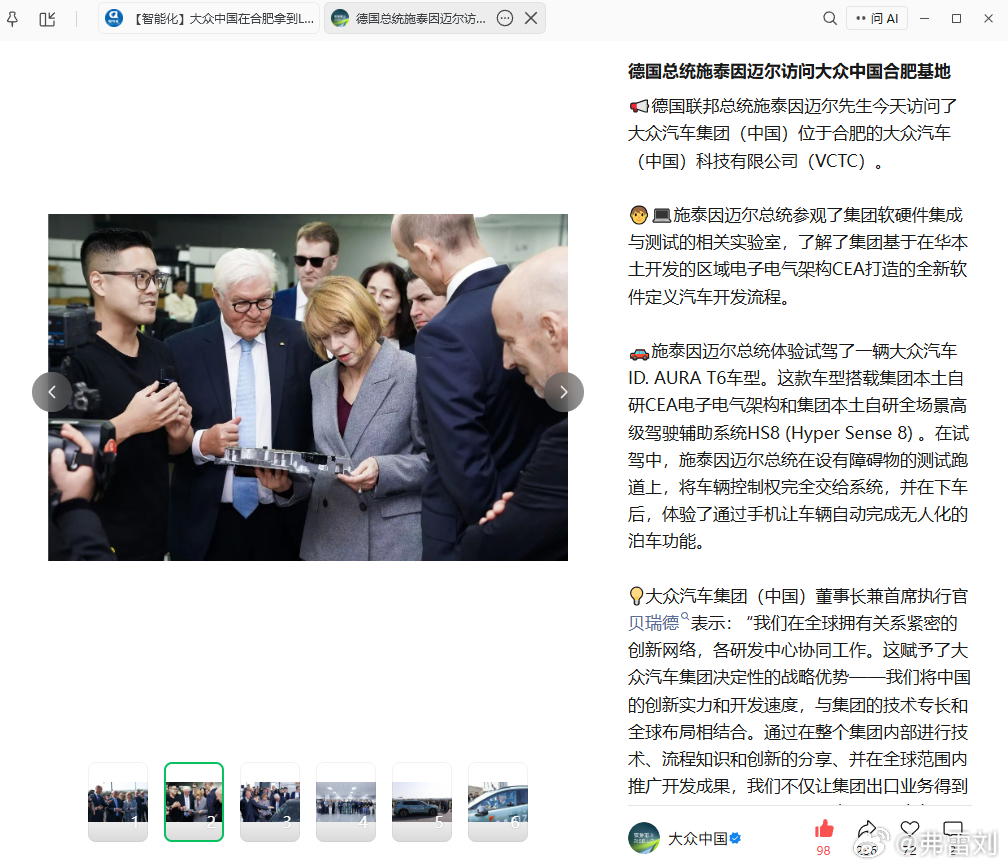
Task: Click the text 级驾驶辅助系统HS8 (Hyper Sense 8)
Action: tap(770, 433)
